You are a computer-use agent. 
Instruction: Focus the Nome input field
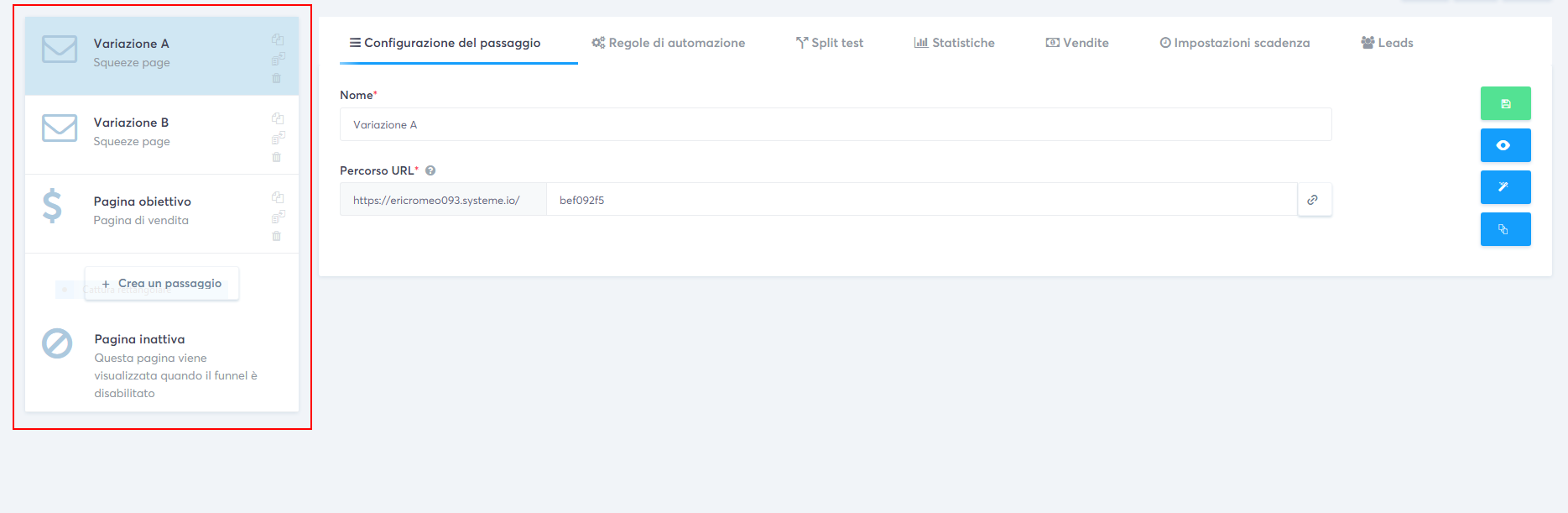click(836, 124)
